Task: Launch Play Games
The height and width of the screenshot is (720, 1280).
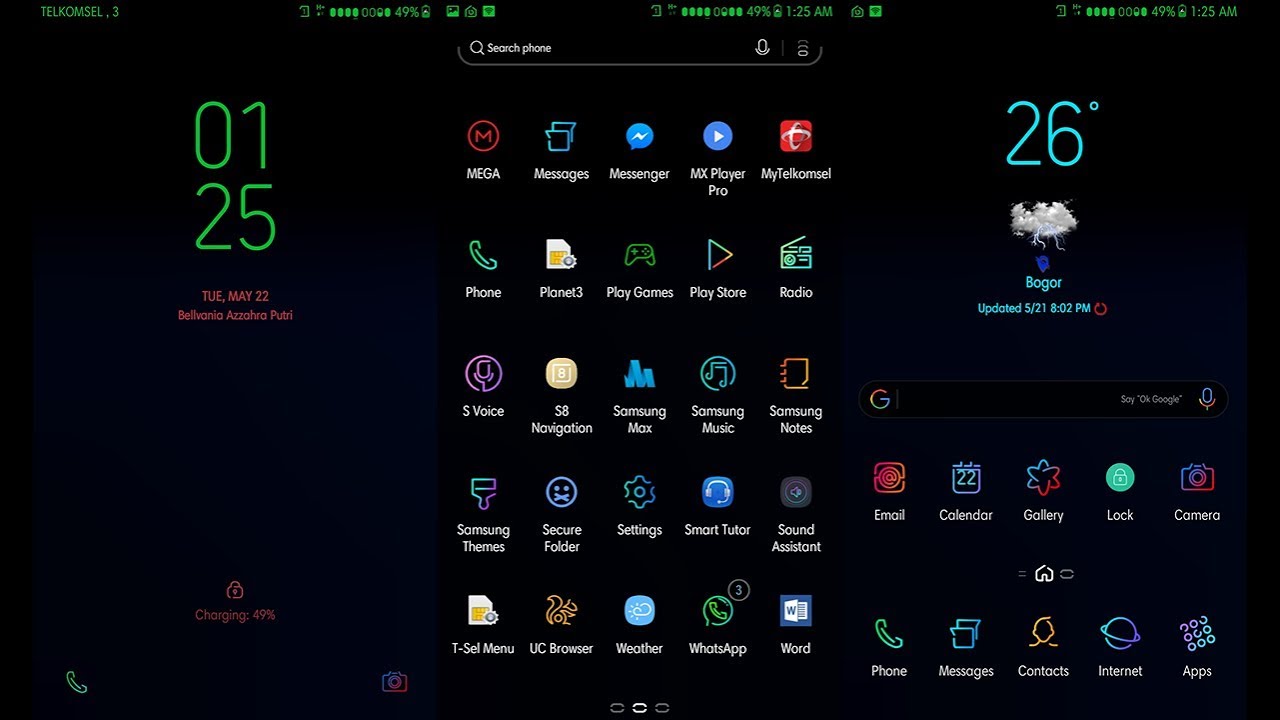Action: coord(639,255)
